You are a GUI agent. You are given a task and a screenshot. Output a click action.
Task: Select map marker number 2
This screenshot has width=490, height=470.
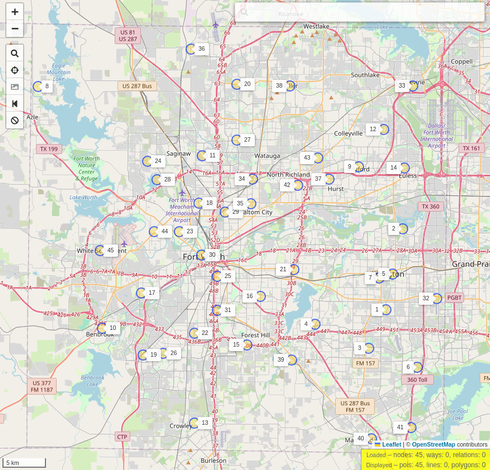click(403, 229)
